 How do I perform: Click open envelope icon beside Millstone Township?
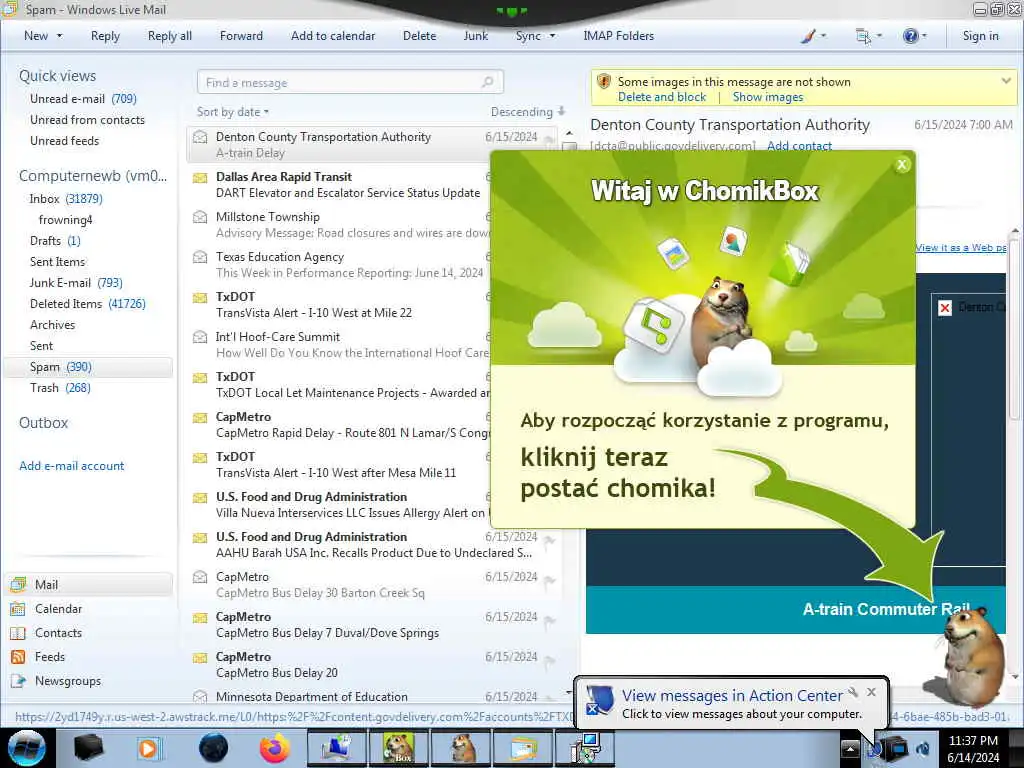(x=200, y=217)
